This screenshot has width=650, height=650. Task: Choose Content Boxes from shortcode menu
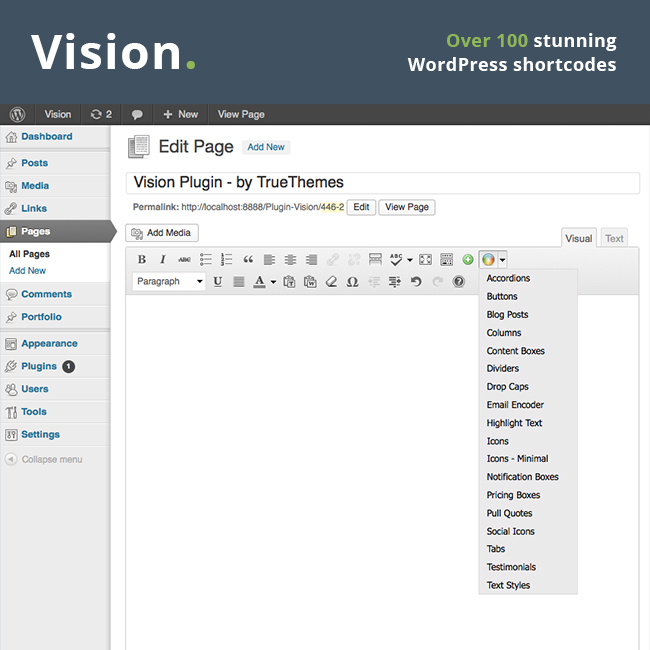click(515, 351)
